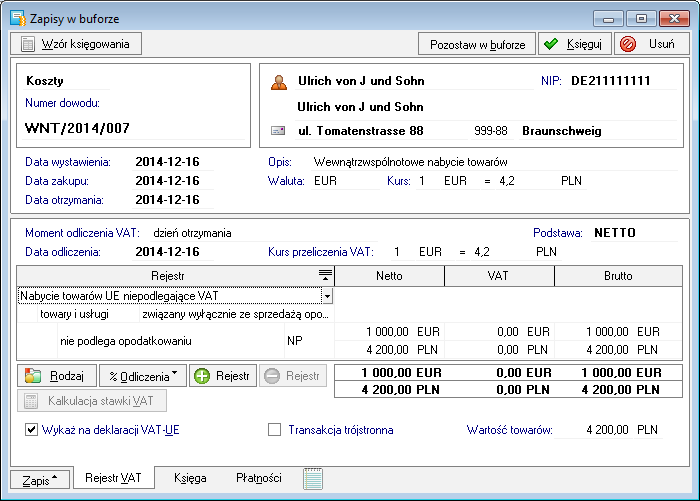Open the Zapis menu button
The height and width of the screenshot is (501, 700).
click(x=40, y=480)
